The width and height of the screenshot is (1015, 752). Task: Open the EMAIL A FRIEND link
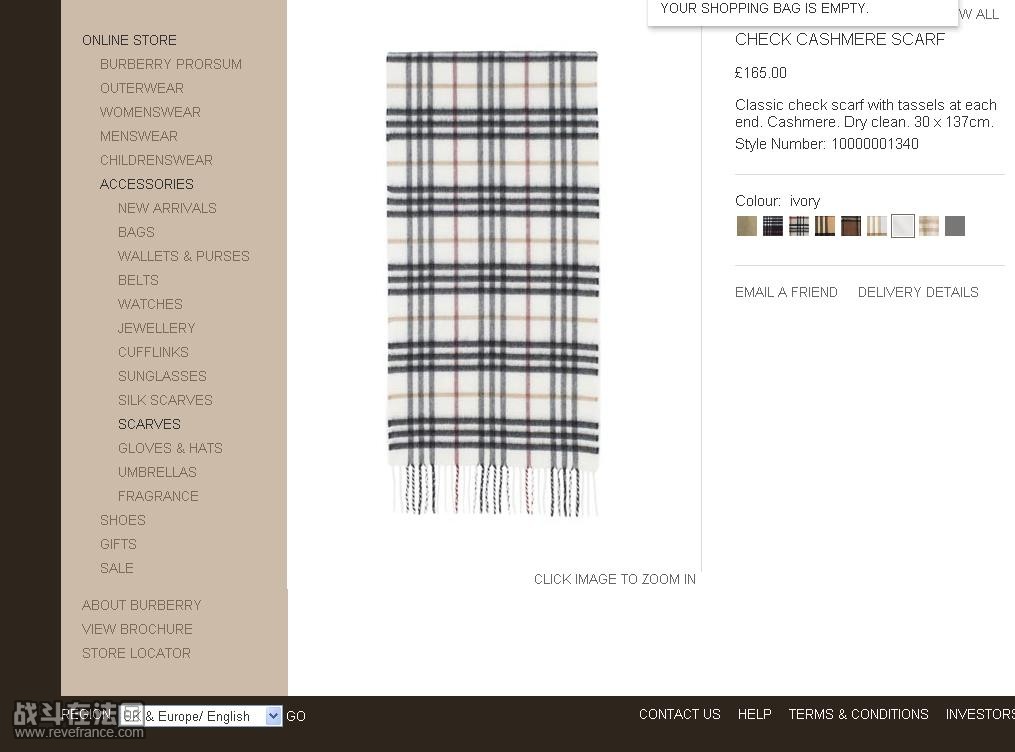(x=786, y=293)
